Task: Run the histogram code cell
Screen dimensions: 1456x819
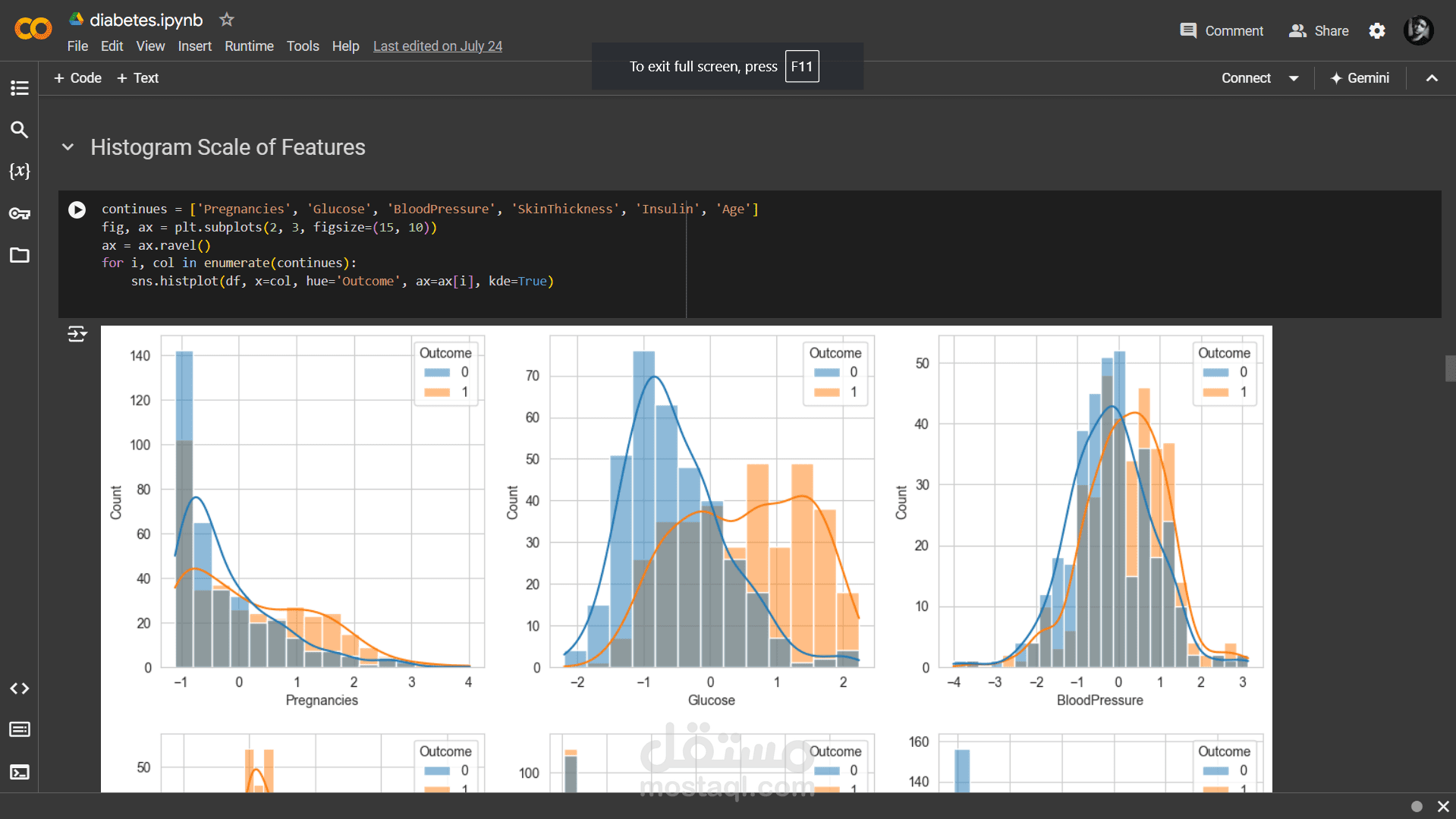Action: click(77, 209)
